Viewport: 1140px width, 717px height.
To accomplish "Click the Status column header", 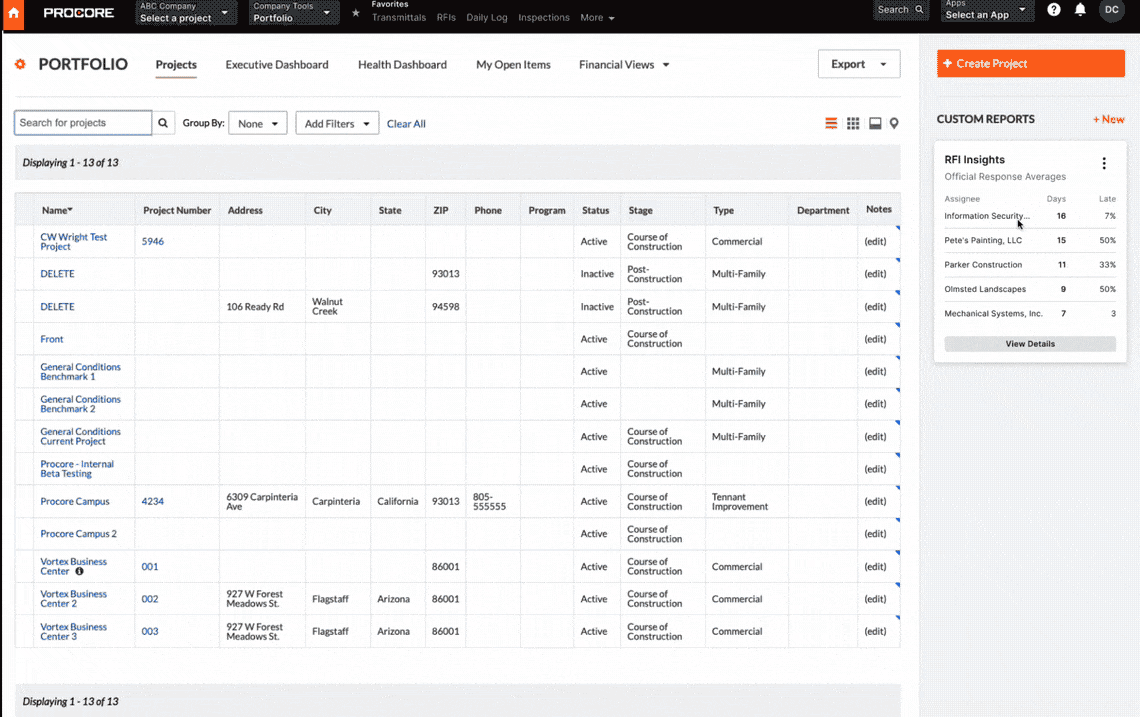I will (595, 210).
